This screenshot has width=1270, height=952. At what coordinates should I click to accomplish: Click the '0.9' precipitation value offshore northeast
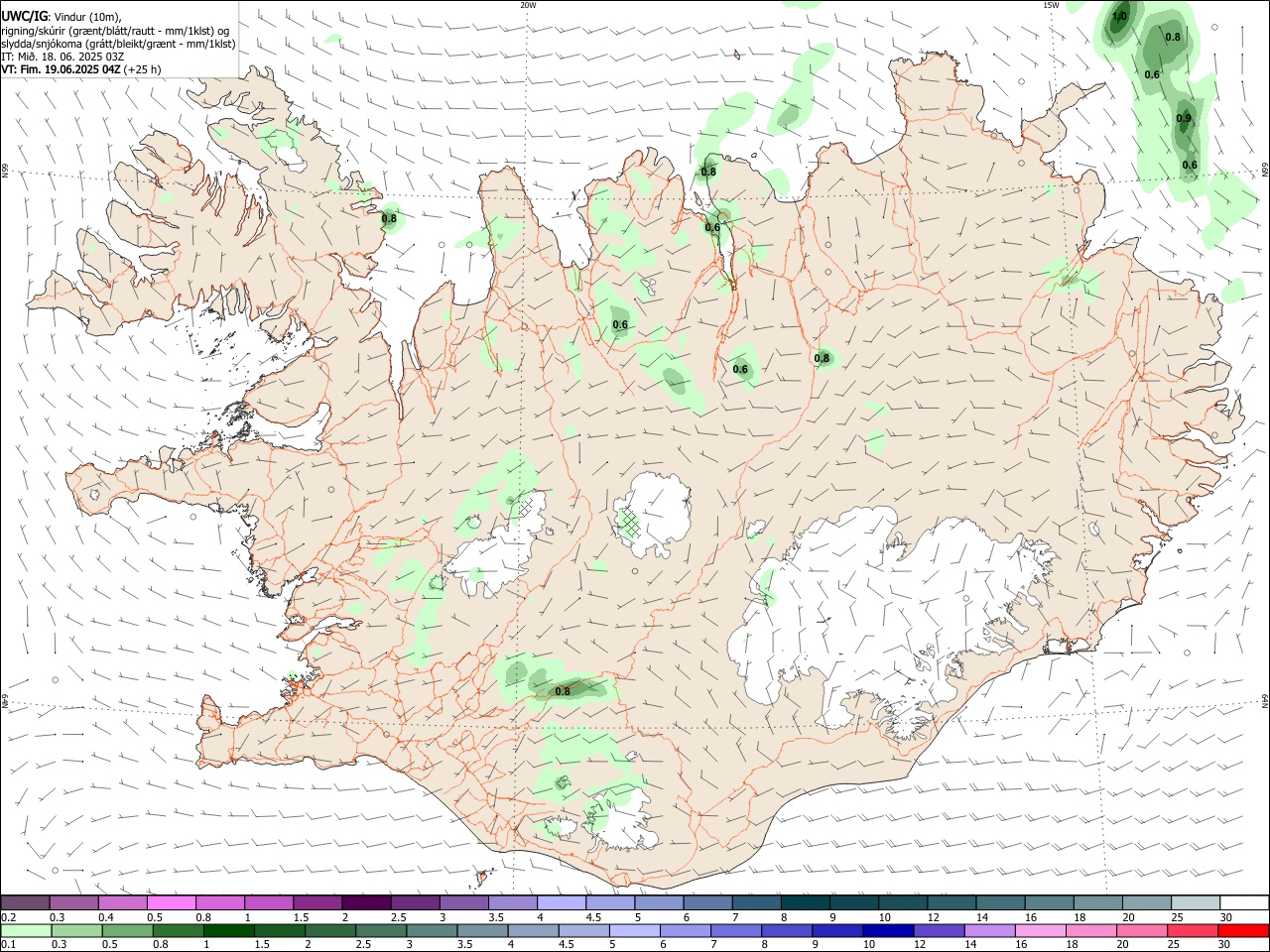pyautogui.click(x=1184, y=119)
